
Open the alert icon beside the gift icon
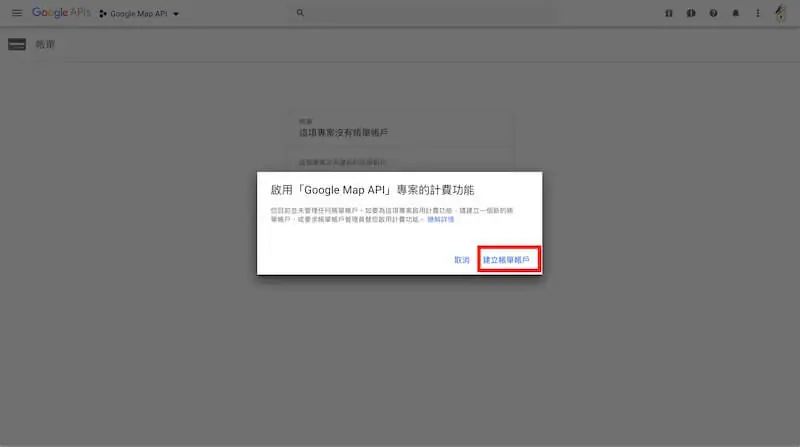[x=691, y=13]
